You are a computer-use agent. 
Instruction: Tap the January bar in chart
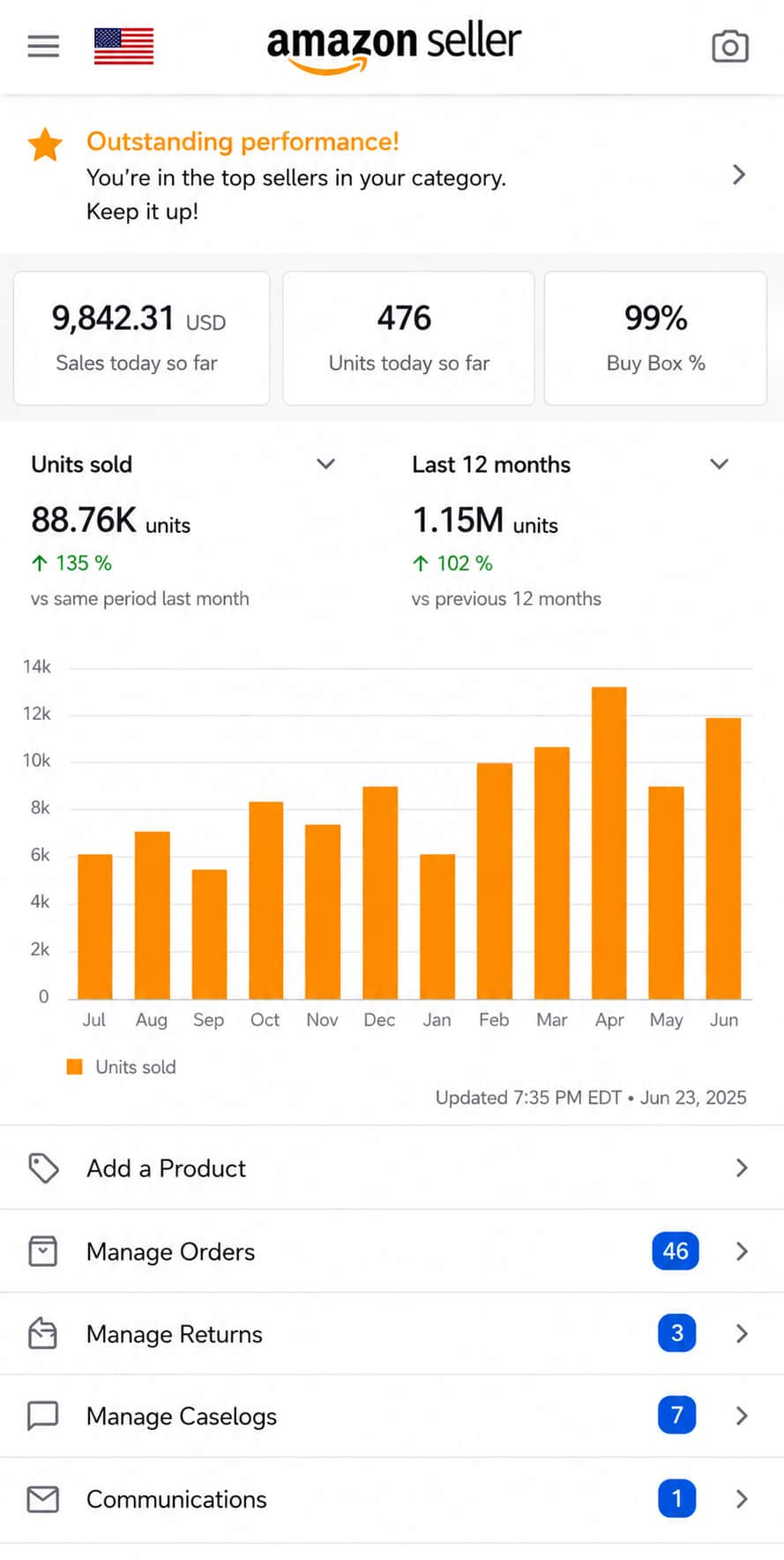click(x=437, y=926)
